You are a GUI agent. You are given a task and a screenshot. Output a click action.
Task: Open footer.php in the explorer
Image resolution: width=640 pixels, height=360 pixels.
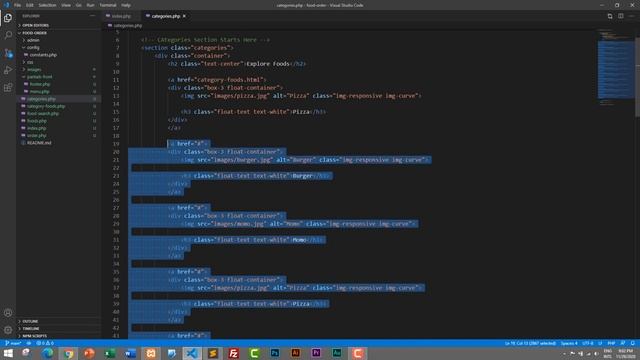[40, 84]
